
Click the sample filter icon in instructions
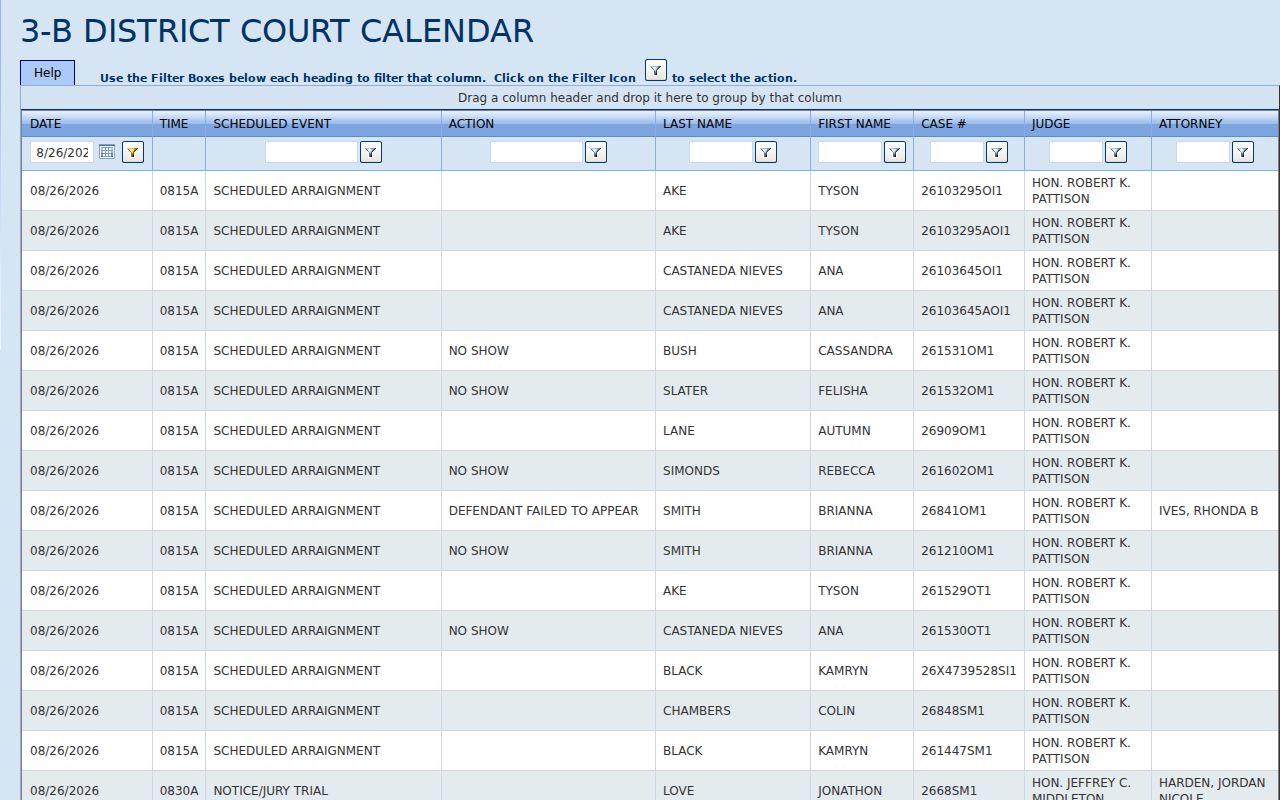click(x=655, y=70)
